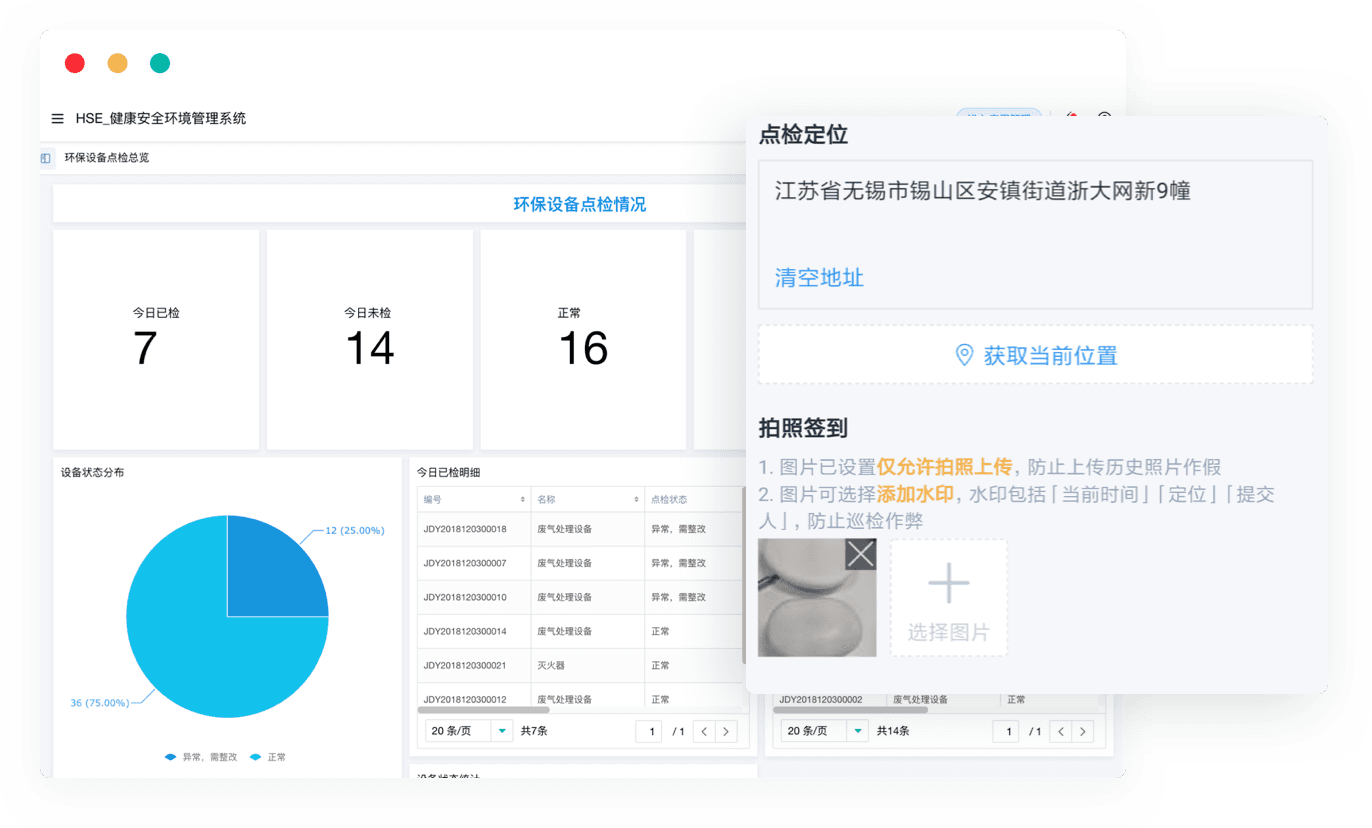Image resolution: width=1372 pixels, height=828 pixels.
Task: Toggle the 正常 legend item under pie chart
Action: 268,758
